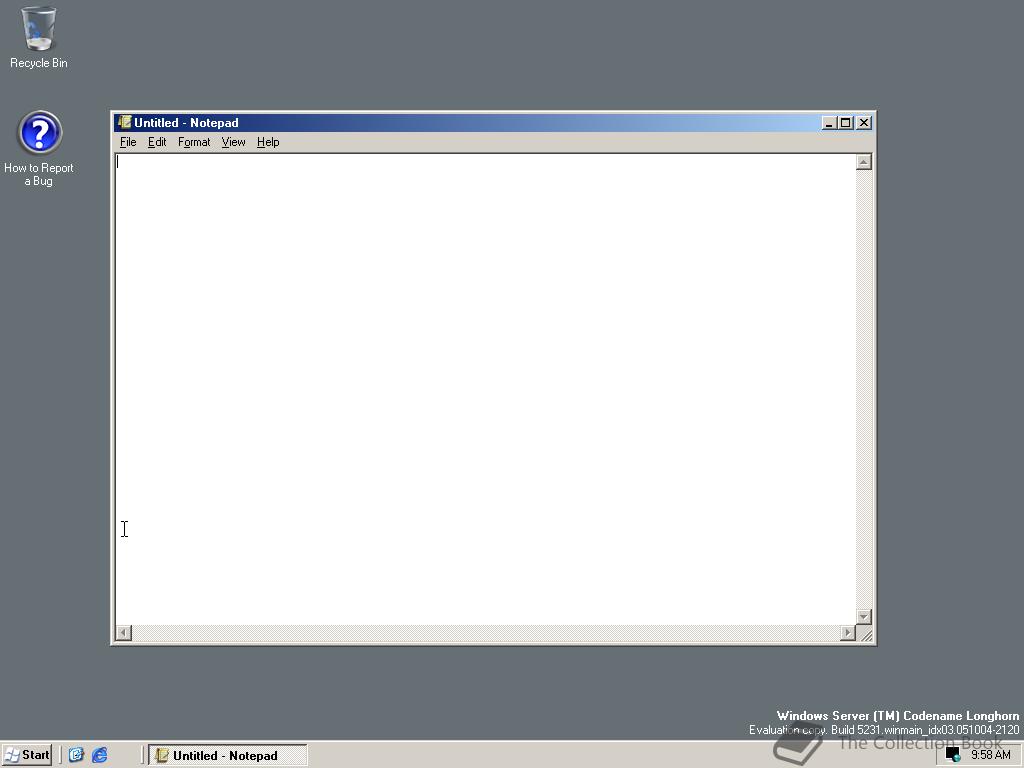Open the Format menu in Notepad
This screenshot has height=768, width=1024.
(x=194, y=142)
